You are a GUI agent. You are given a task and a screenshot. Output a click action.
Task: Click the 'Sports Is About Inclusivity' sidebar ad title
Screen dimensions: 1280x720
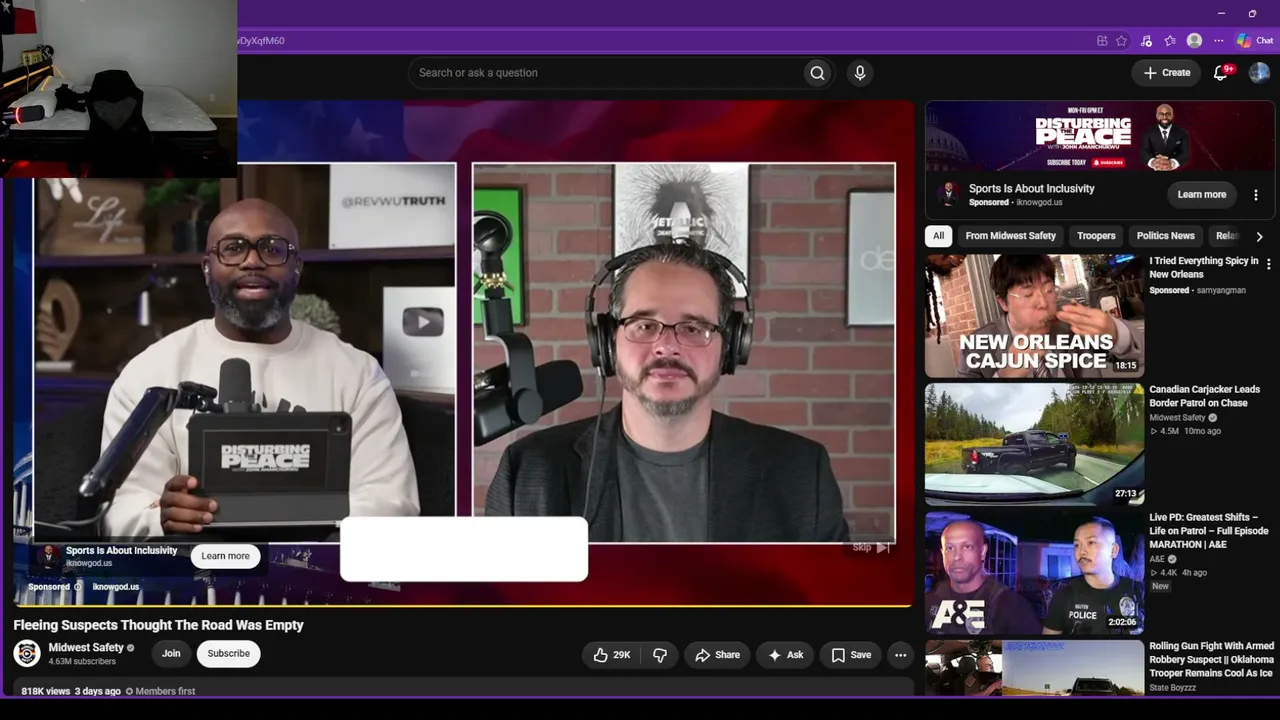click(x=1032, y=188)
